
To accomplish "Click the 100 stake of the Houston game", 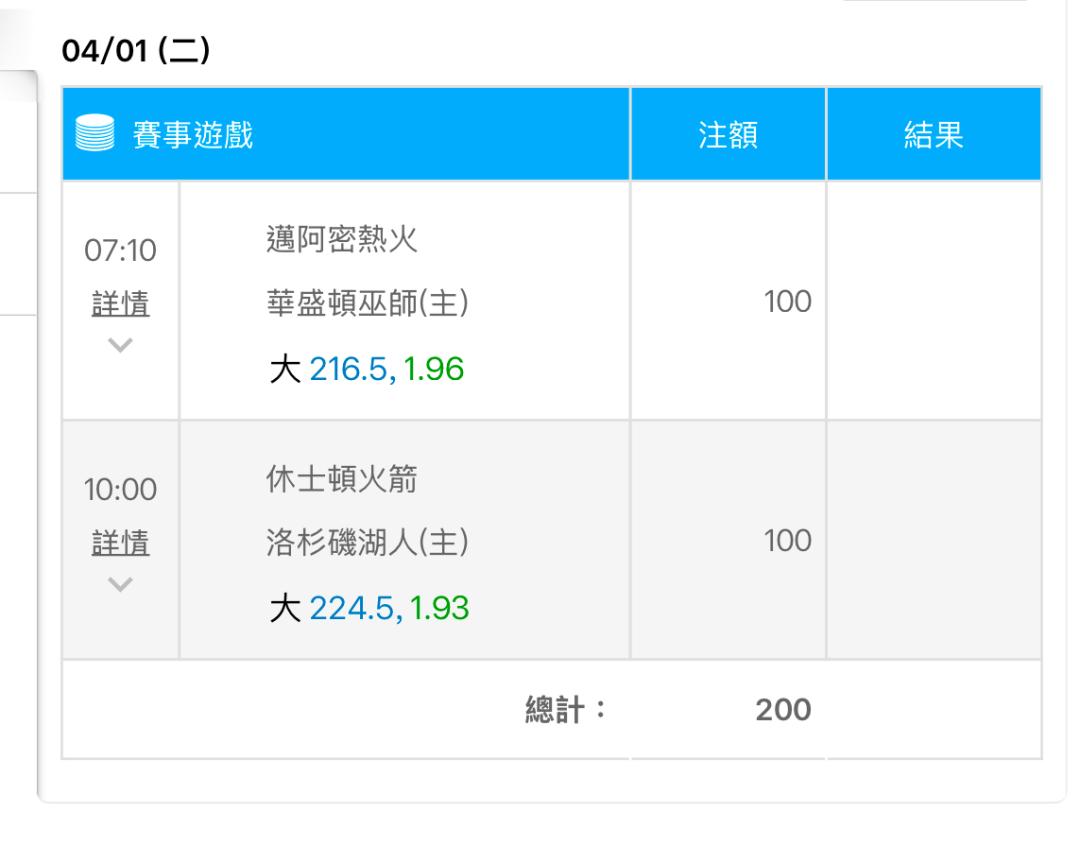I will point(787,541).
